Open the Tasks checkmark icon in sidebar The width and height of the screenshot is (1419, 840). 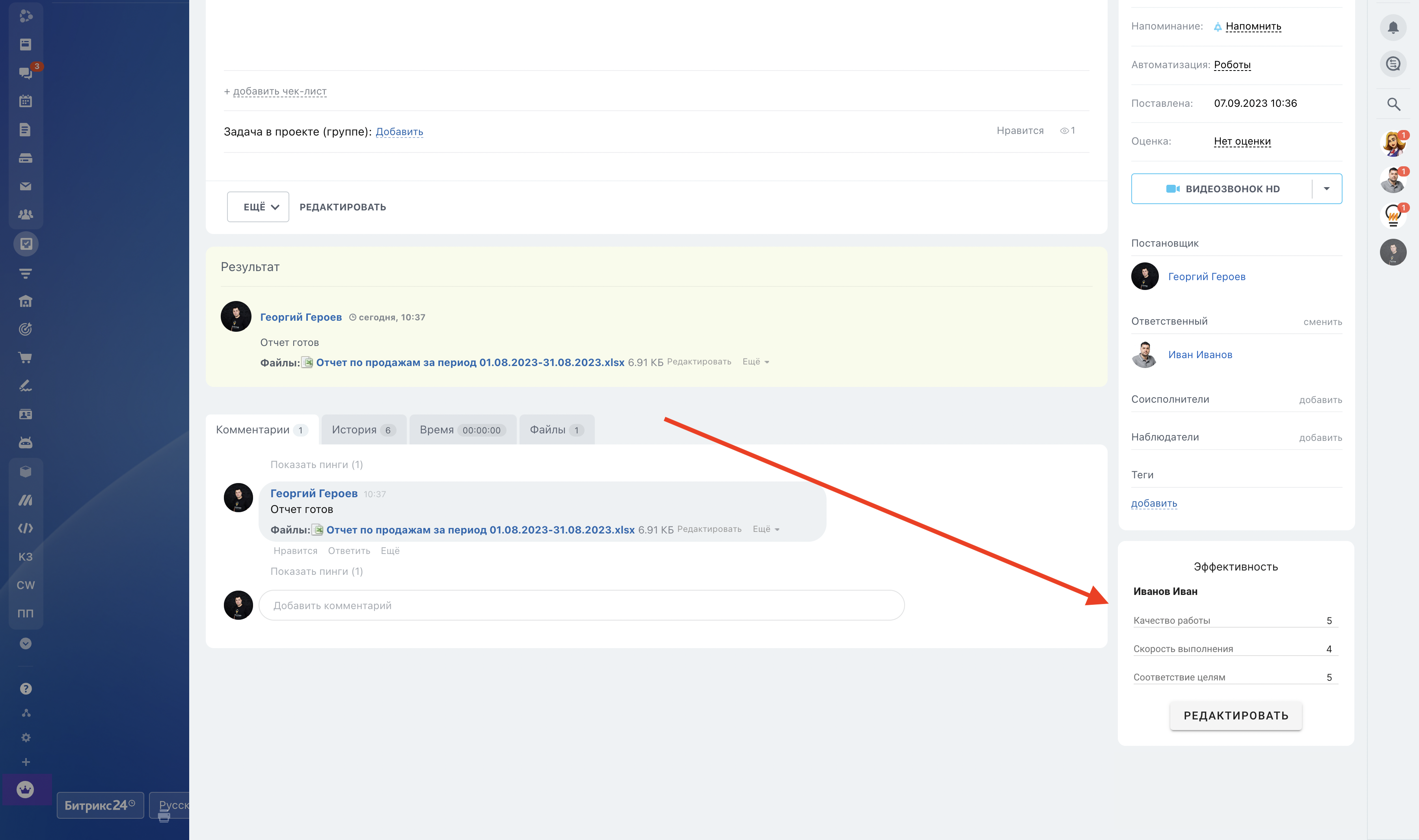point(26,244)
